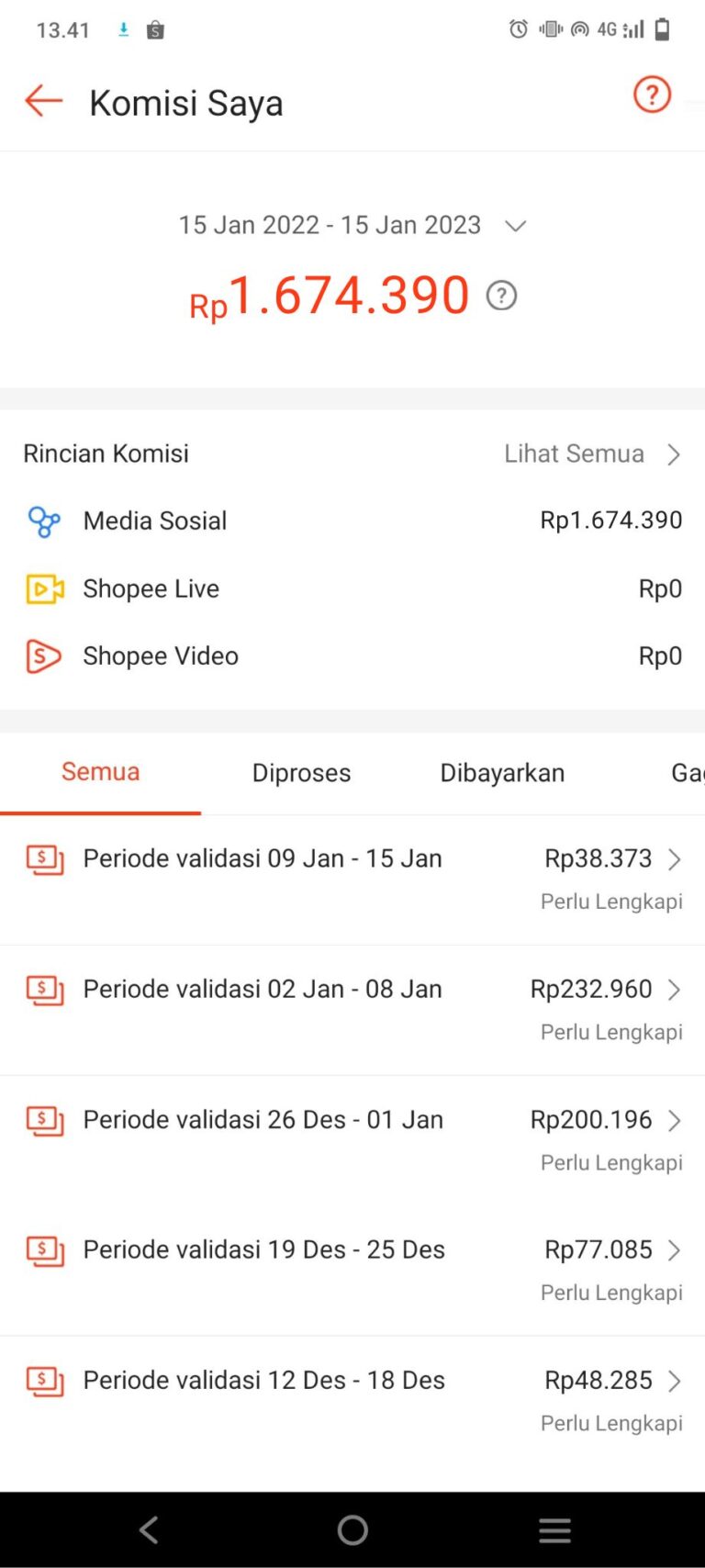Open Periode validasi 26 Des - 01 Jan
The width and height of the screenshot is (705, 1568).
point(263,1120)
